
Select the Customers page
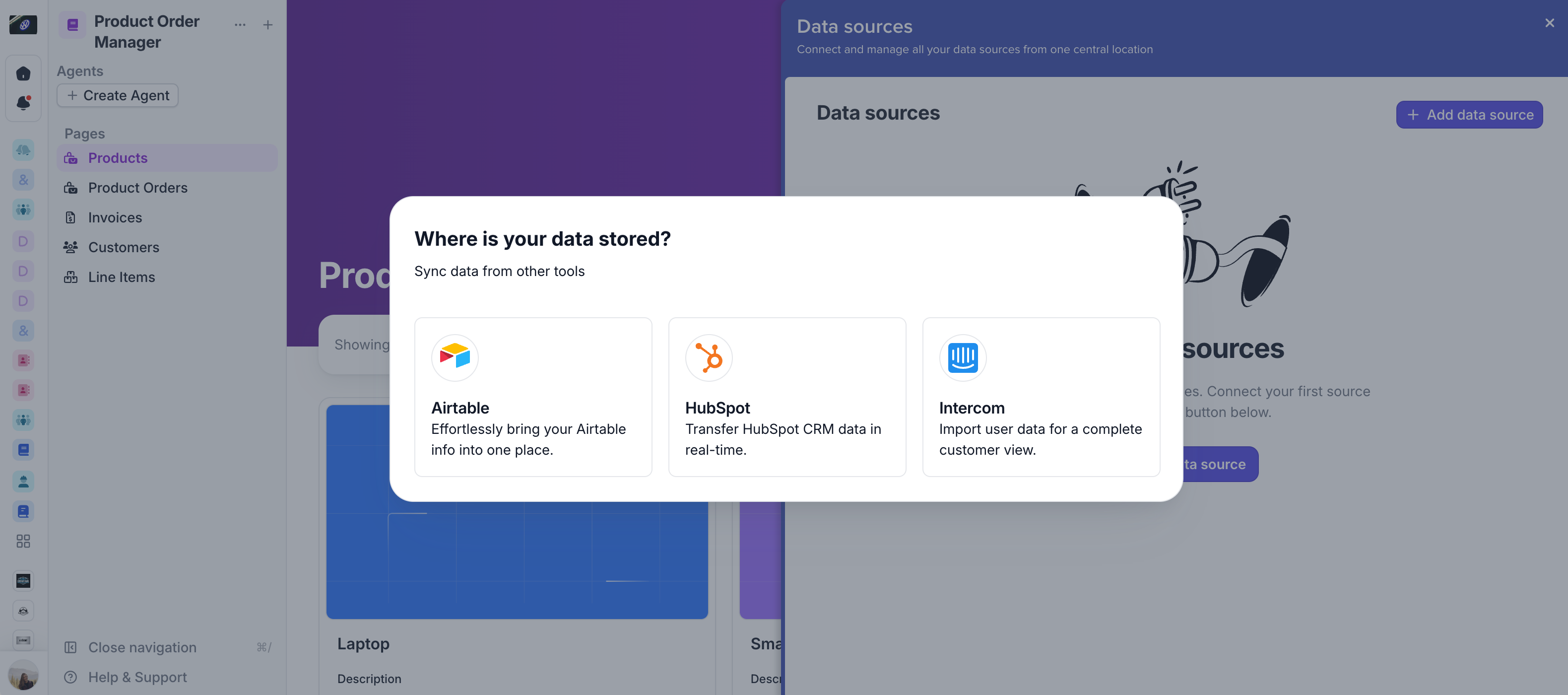(124, 247)
